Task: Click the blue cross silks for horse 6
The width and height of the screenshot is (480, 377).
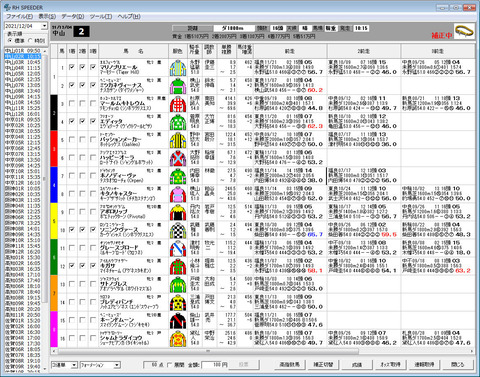Action: point(178,158)
